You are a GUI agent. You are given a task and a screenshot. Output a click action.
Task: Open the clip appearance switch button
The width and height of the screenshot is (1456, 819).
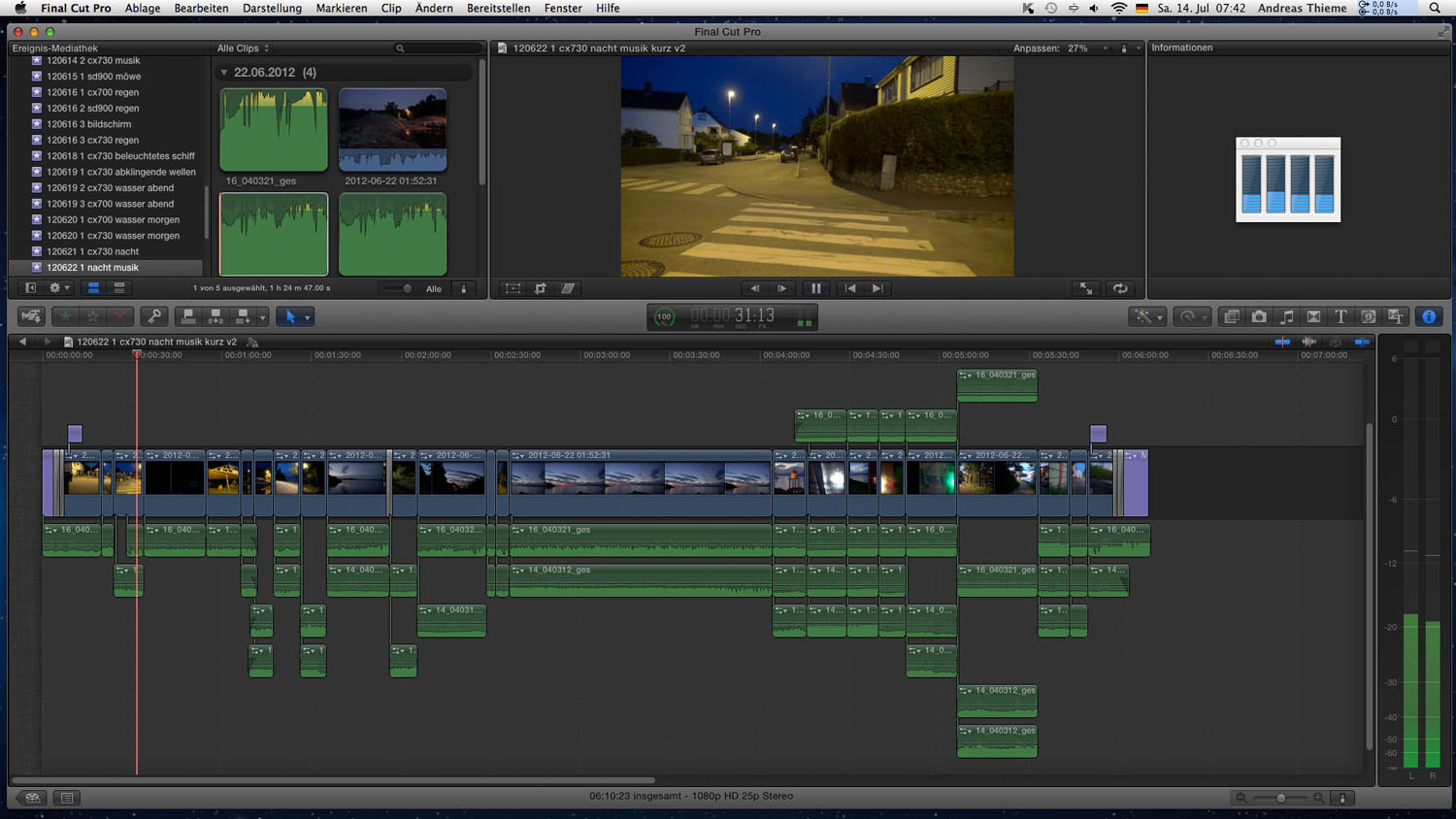tap(1343, 798)
